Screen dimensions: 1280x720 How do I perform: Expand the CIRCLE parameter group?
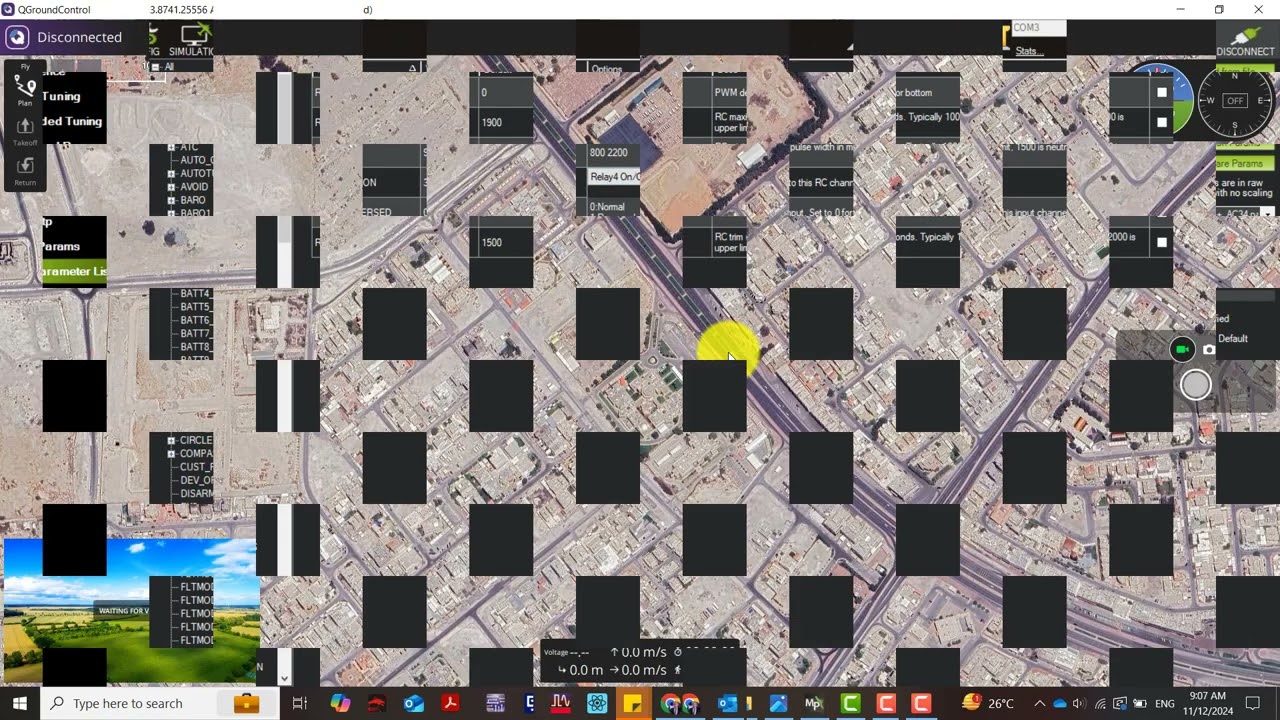pyautogui.click(x=172, y=440)
